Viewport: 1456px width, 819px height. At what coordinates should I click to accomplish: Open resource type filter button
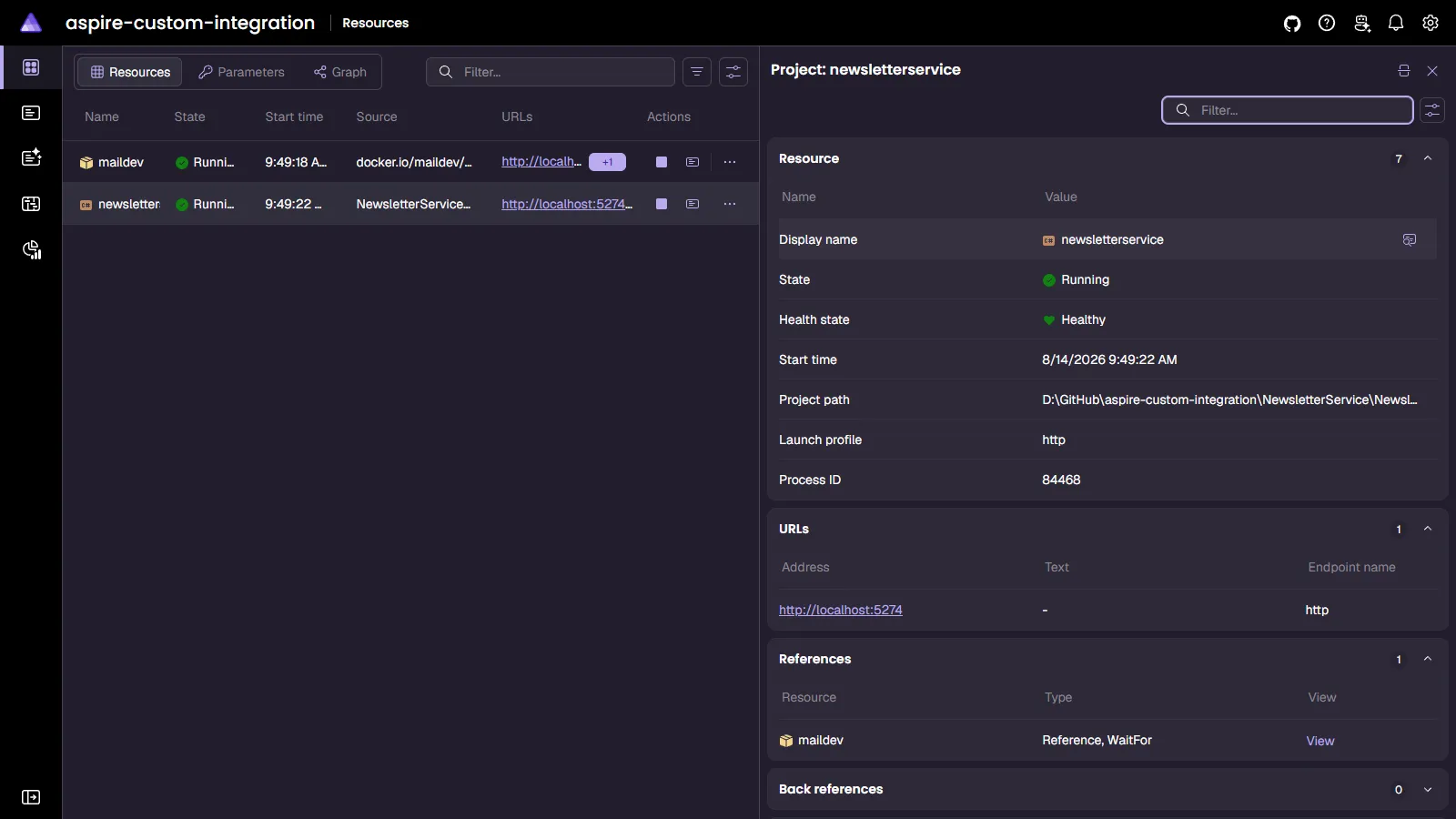coord(697,72)
